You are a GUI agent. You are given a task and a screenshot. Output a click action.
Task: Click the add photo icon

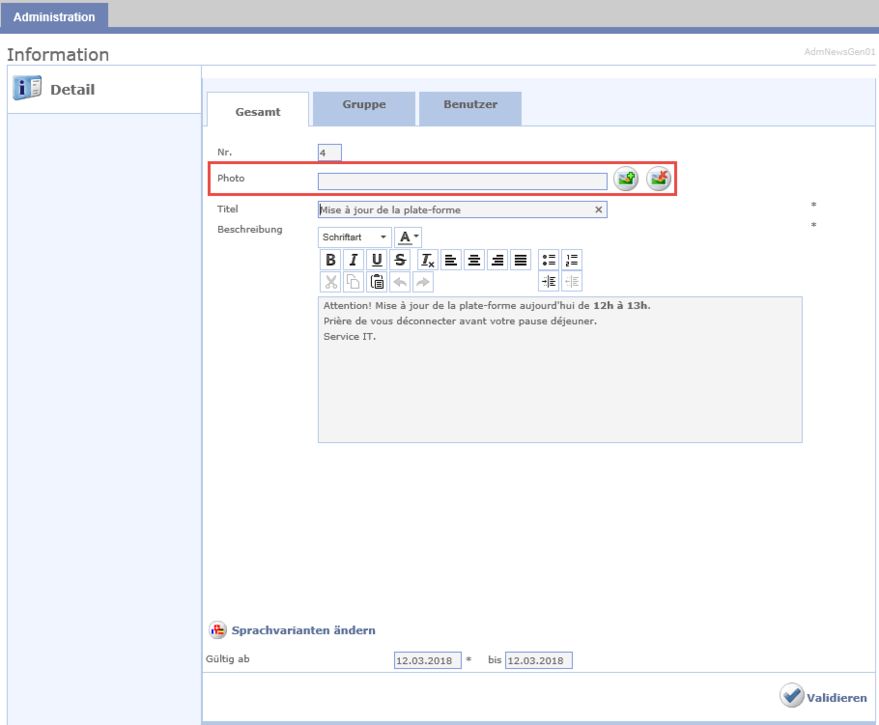[x=626, y=179]
